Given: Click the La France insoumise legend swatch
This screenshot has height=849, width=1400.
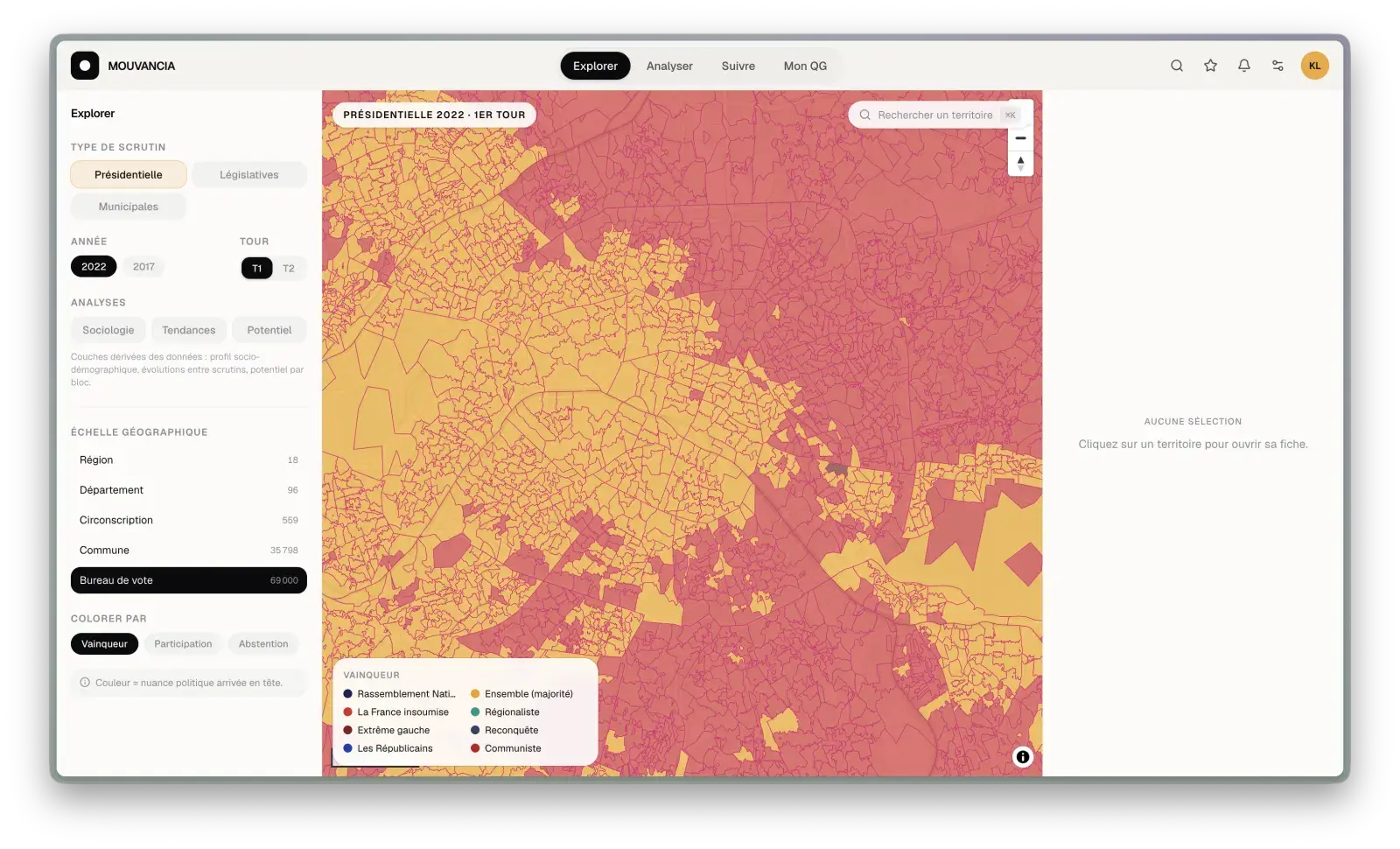Looking at the screenshot, I should tap(347, 712).
